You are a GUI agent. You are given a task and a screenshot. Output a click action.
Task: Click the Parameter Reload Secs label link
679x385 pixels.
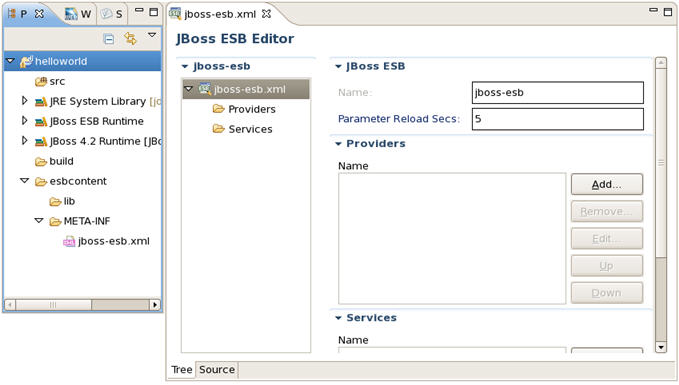398,119
